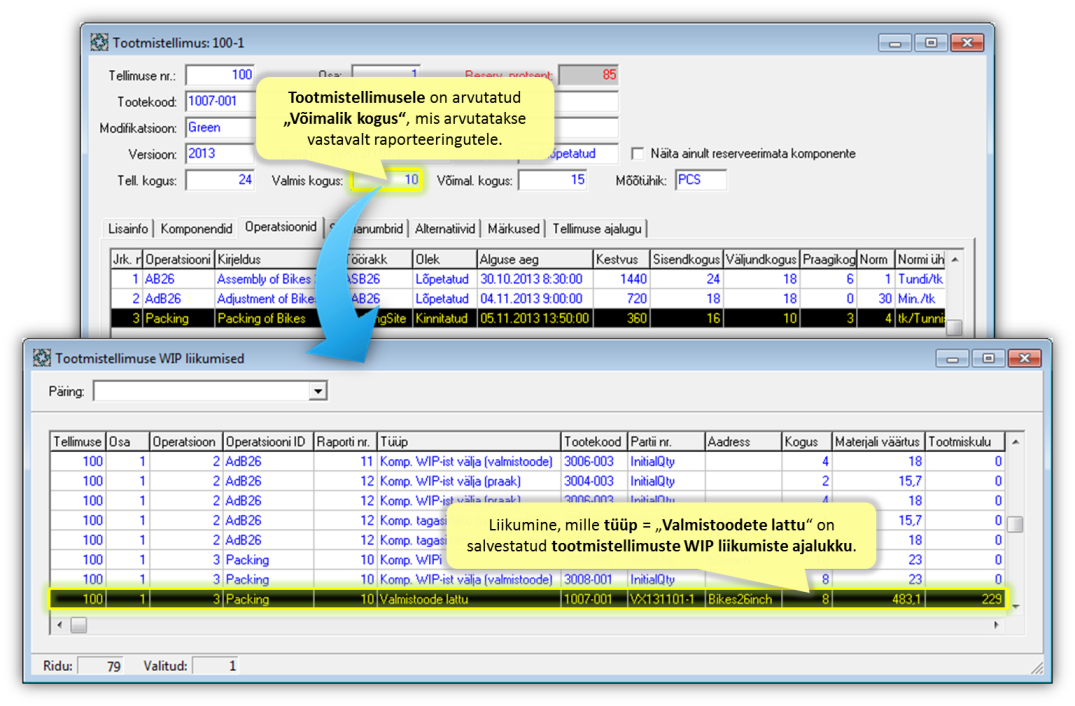This screenshot has width=1075, height=706.
Task: Click scroll up arrow in WIP table
Action: [x=1015, y=442]
